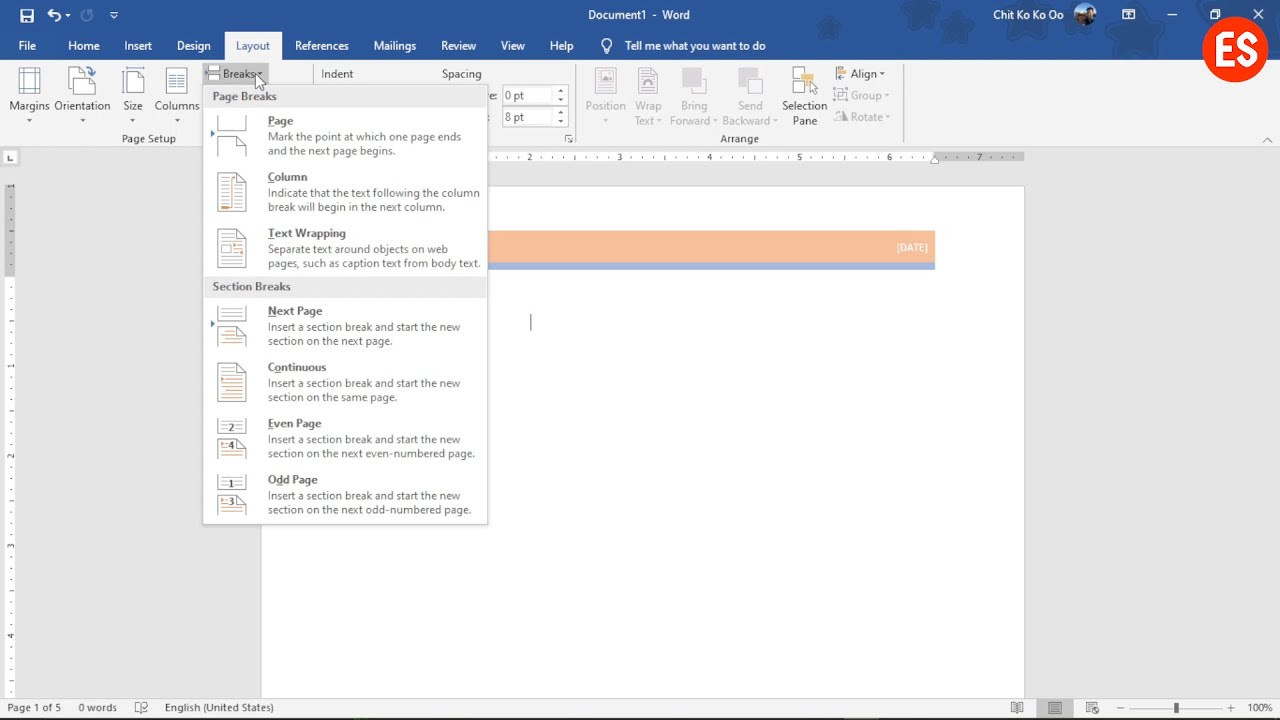Click the 100% zoom level
The height and width of the screenshot is (720, 1280).
click(x=1259, y=708)
